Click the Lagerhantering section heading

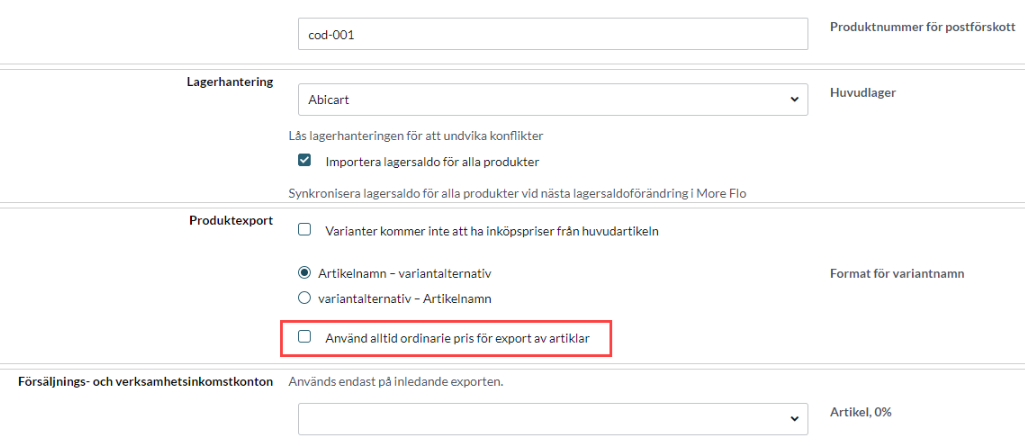click(229, 82)
